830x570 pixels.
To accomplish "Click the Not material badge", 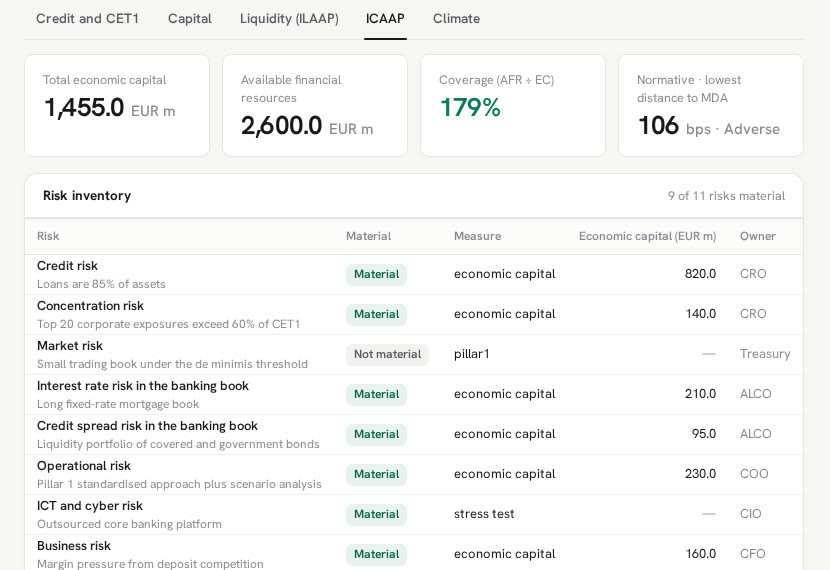I will point(387,354).
